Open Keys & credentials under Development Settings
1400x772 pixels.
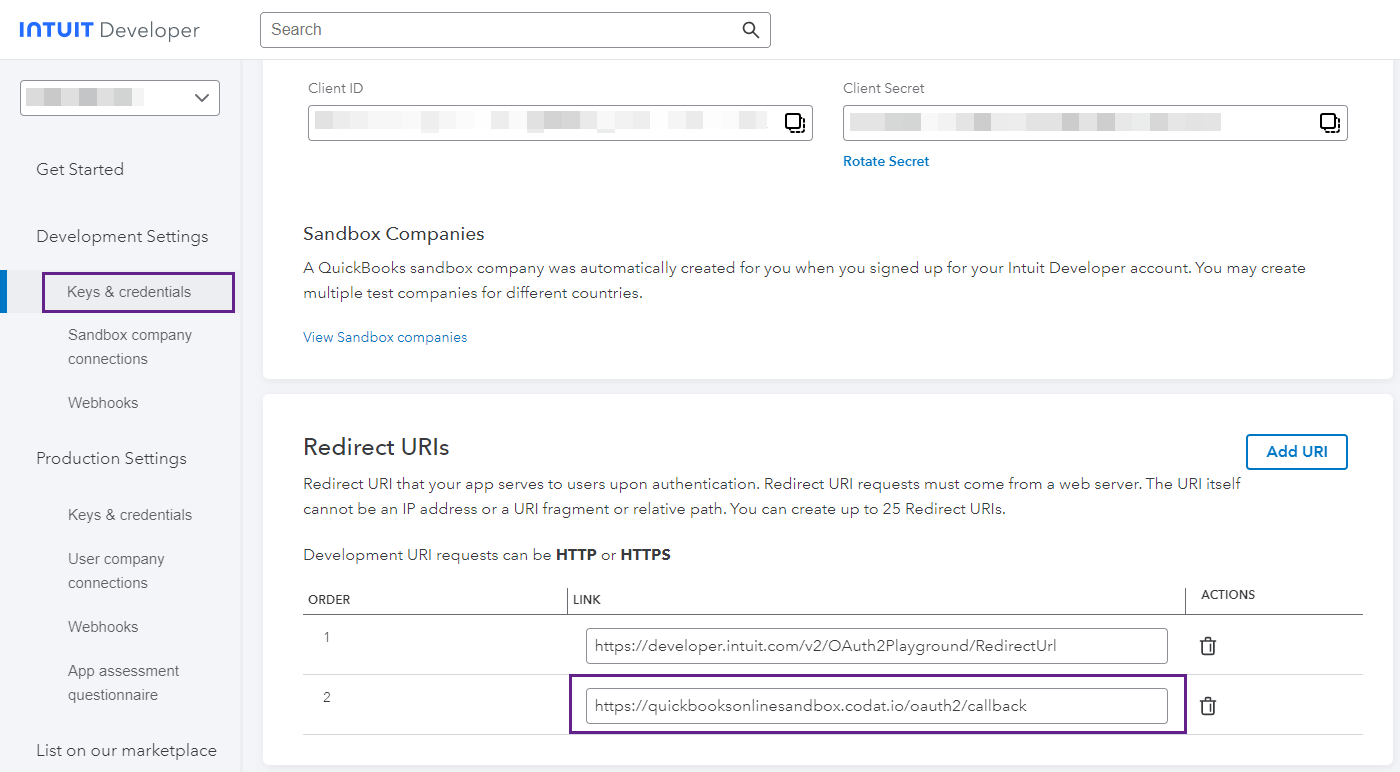click(x=129, y=291)
